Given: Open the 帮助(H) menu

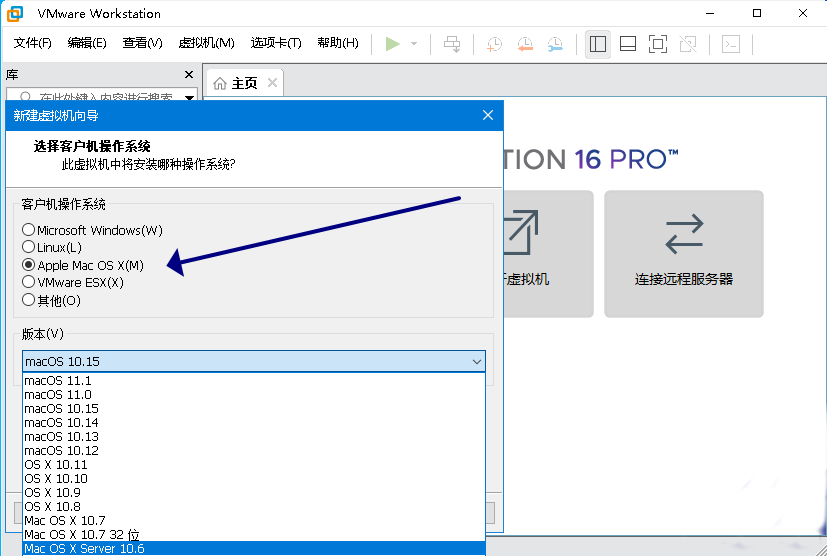Looking at the screenshot, I should click(x=338, y=43).
